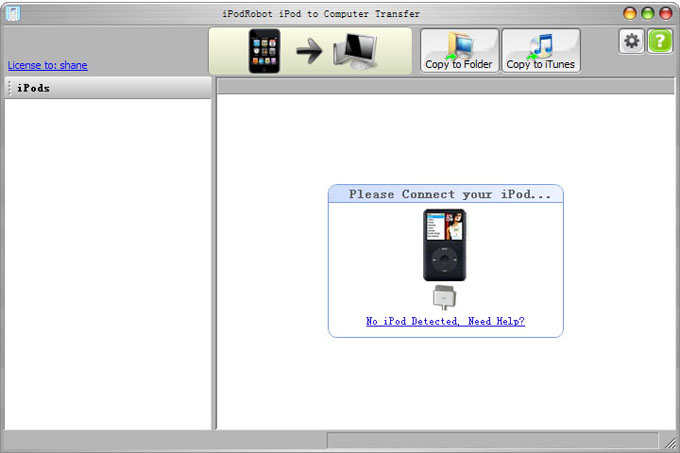680x453 pixels.
Task: Click the app icon in title bar
Action: pos(13,13)
